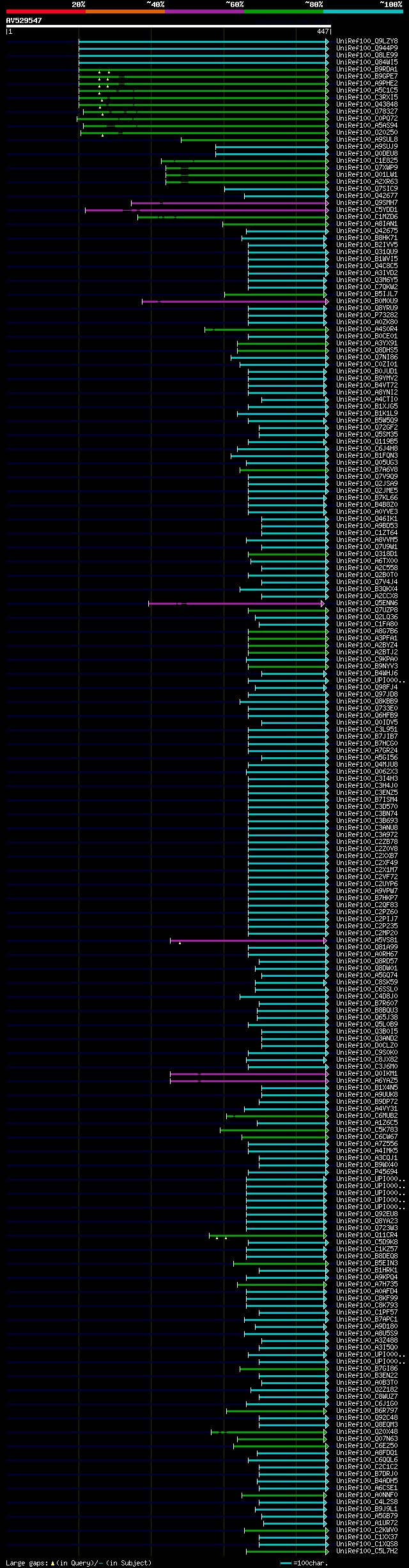The height and width of the screenshot is (1568, 409).
Task: Select the UniRef100_C5YDD1 label
Action: [367, 210]
